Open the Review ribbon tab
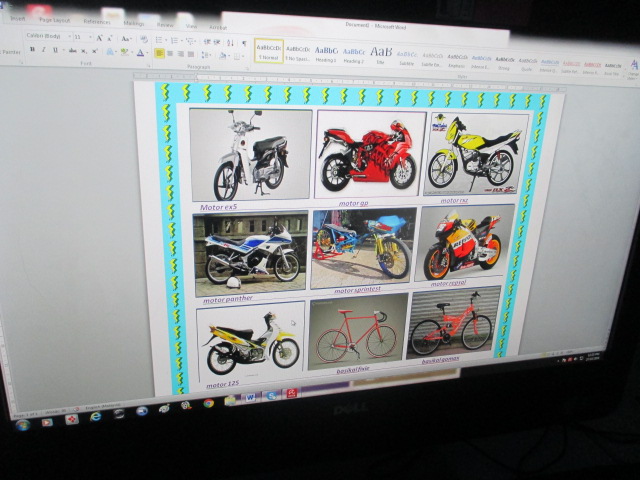 [165, 25]
